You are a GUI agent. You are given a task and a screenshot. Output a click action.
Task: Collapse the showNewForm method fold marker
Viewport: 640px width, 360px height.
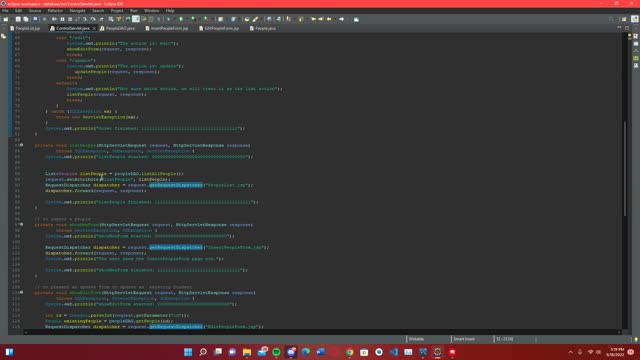click(x=22, y=224)
